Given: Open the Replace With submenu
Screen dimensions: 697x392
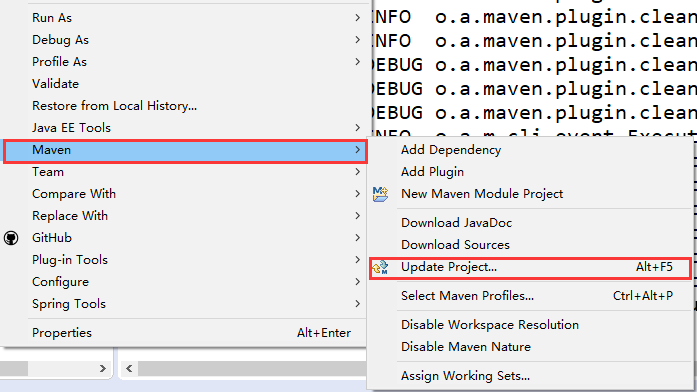Looking at the screenshot, I should (x=184, y=216).
